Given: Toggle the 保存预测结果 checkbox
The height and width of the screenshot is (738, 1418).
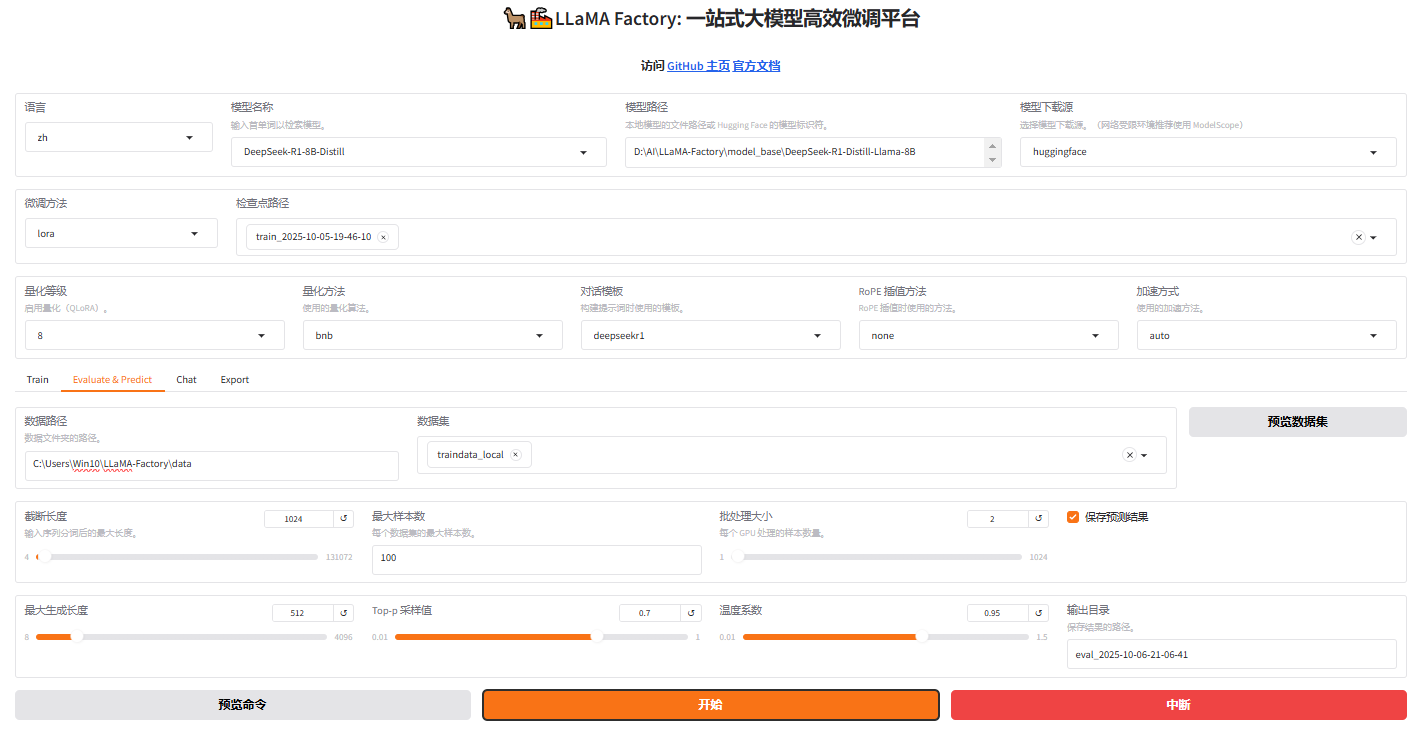Looking at the screenshot, I should (1073, 517).
